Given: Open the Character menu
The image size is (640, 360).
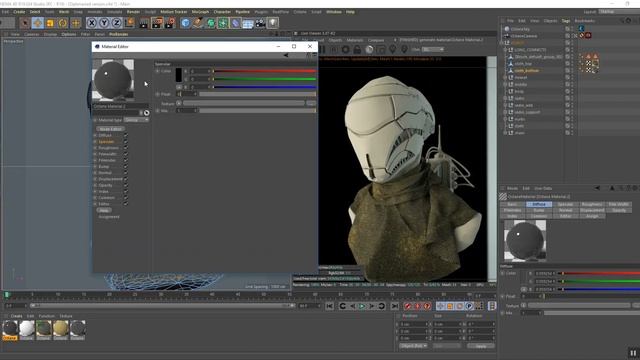Looking at the screenshot, I should click(222, 12).
